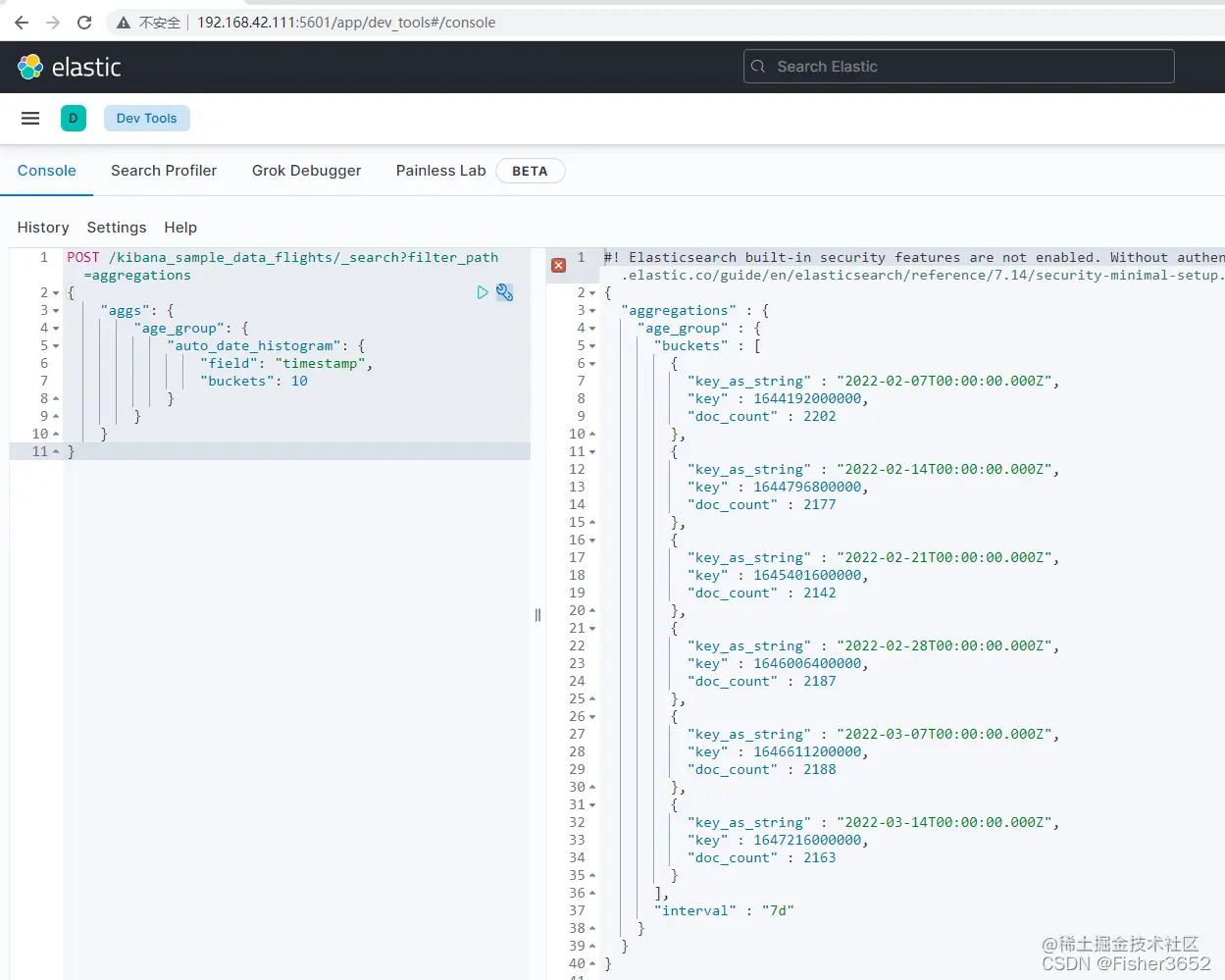1225x980 pixels.
Task: Open the Painless Lab tab
Action: [x=441, y=170]
